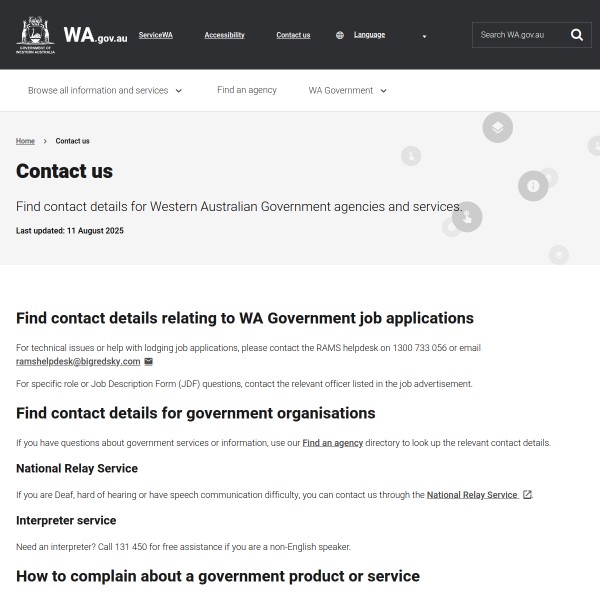This screenshot has width=600, height=600.
Task: Open the National Relay Service link
Action: click(472, 495)
